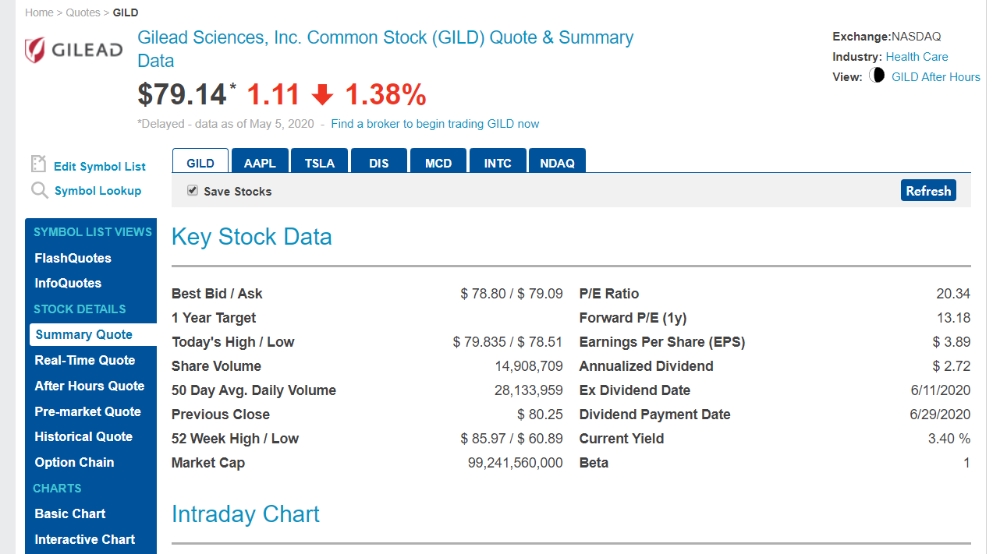The height and width of the screenshot is (554, 1000).
Task: Select Option Chain from sidebar
Action: click(x=74, y=462)
